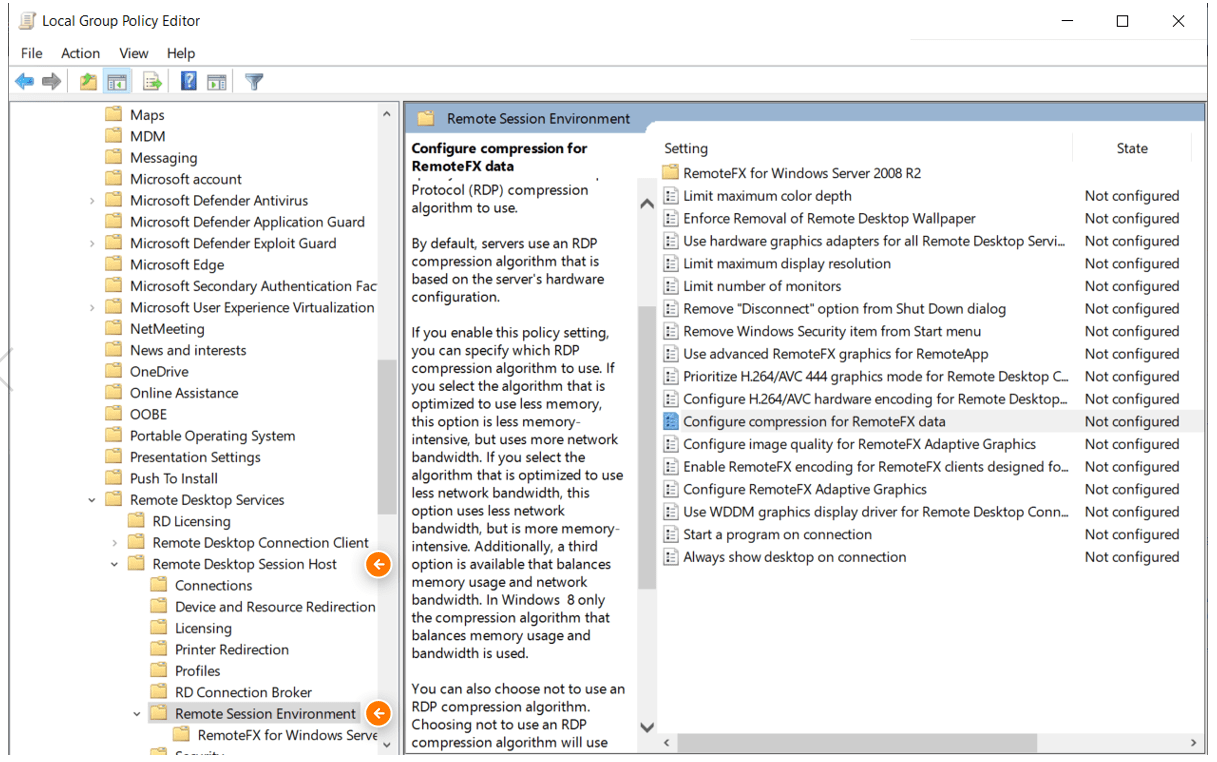Select 'Configure image quality for RemoteFX Adaptive Graphics'
The height and width of the screenshot is (762, 1217).
coord(859,444)
